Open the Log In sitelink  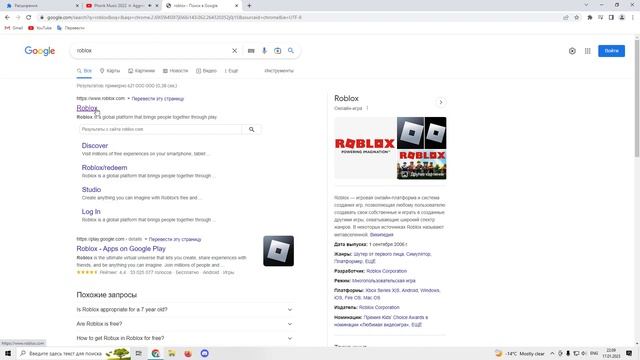(x=91, y=212)
